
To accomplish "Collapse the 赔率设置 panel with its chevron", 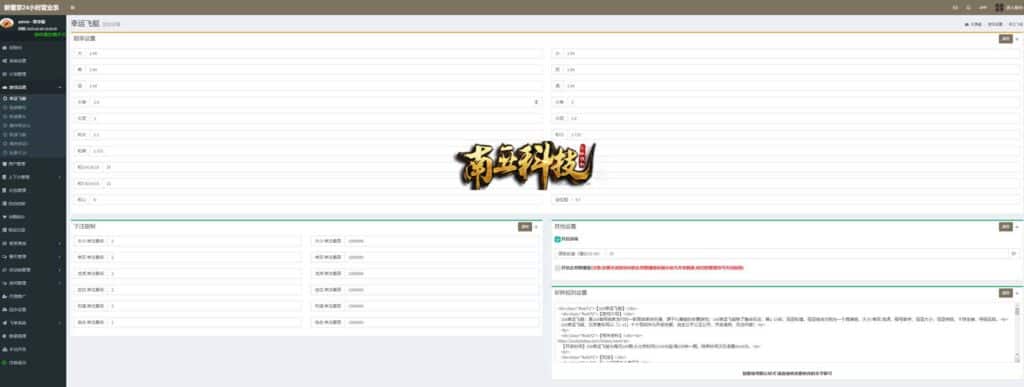I will pyautogui.click(x=1017, y=39).
